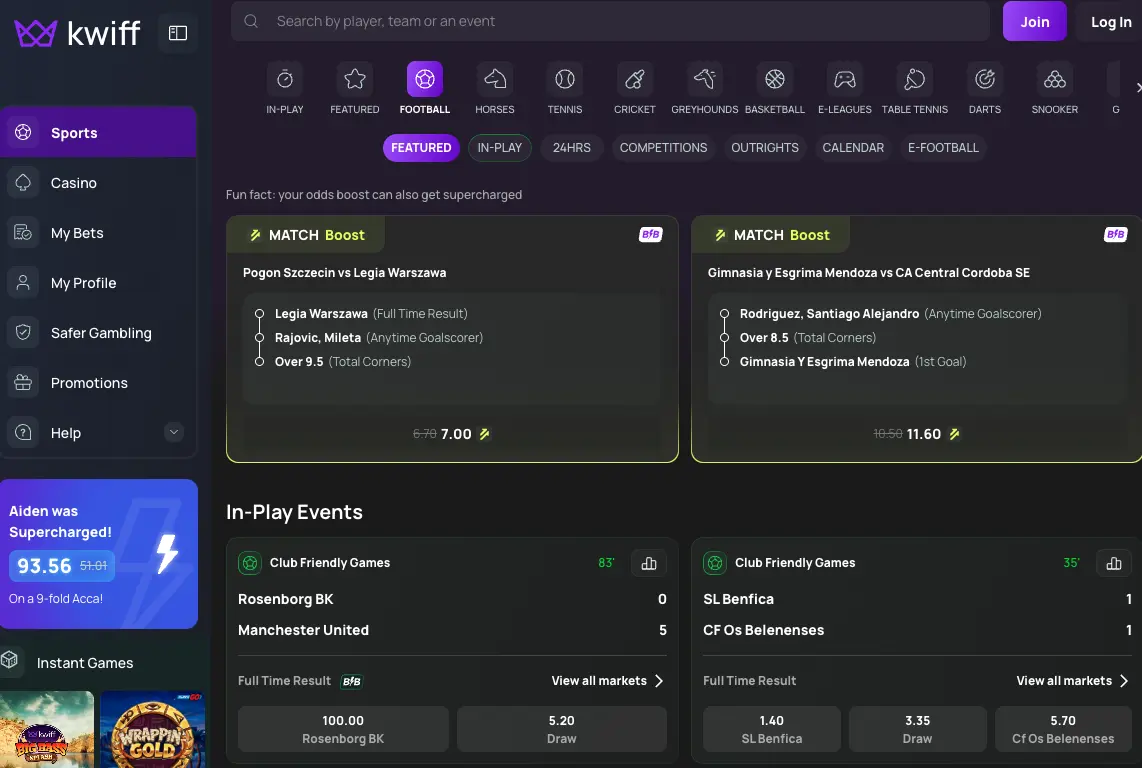Viewport: 1142px width, 768px height.
Task: Add the 7.00 boosted odds selection
Action: 452,434
